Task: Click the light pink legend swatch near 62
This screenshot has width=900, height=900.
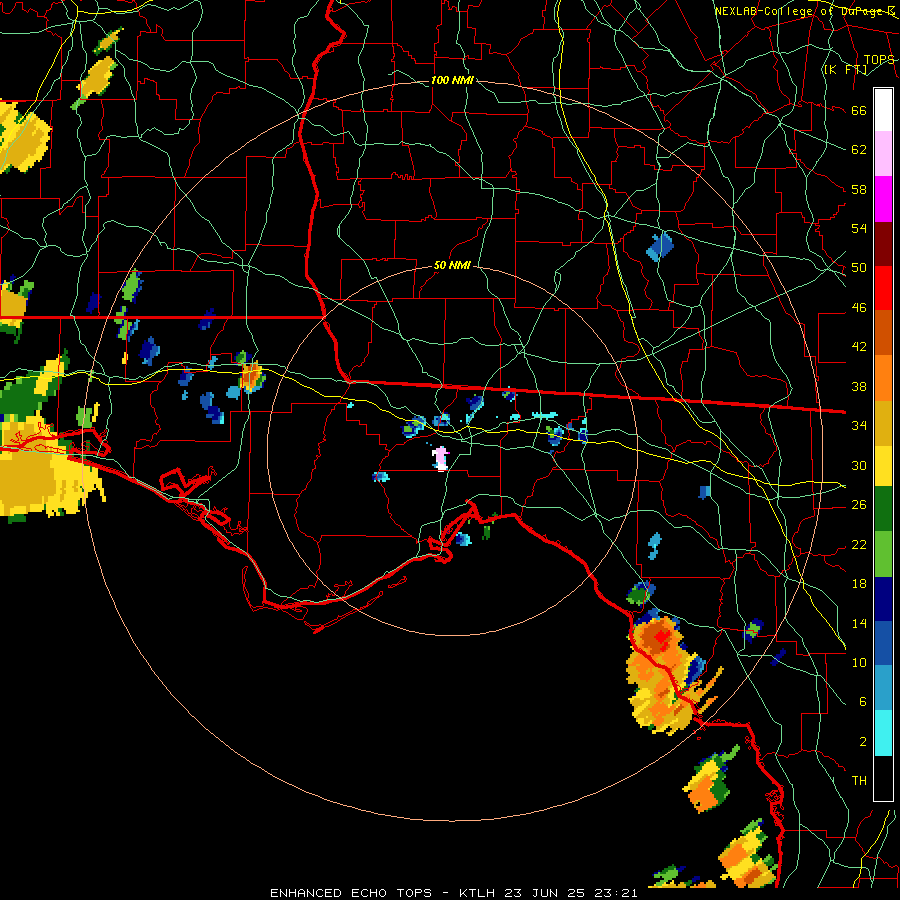Action: 883,154
